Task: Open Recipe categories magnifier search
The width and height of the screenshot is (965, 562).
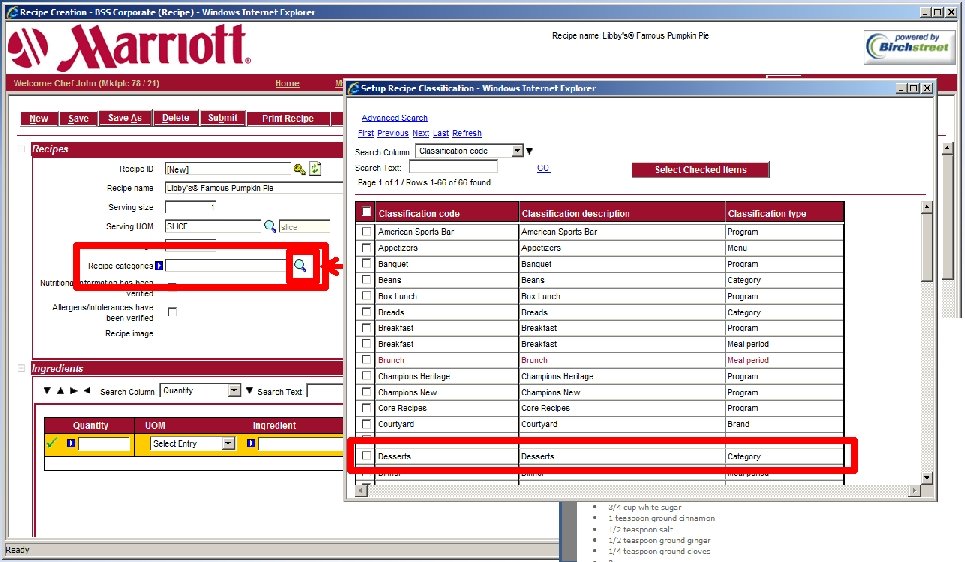Action: tap(300, 265)
